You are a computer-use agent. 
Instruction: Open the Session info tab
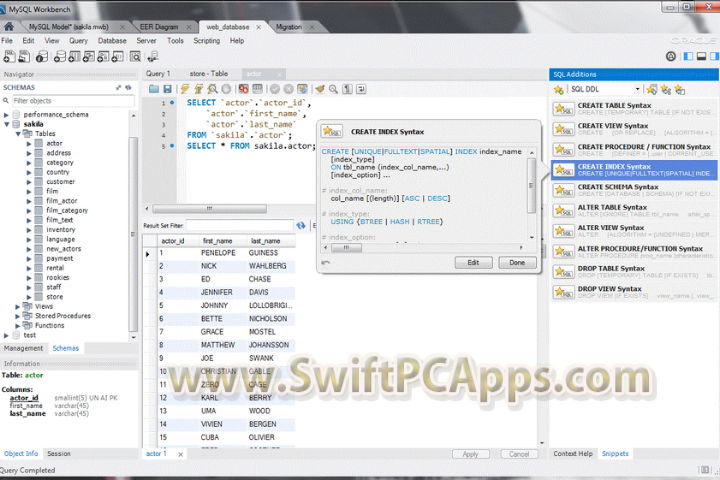59,453
